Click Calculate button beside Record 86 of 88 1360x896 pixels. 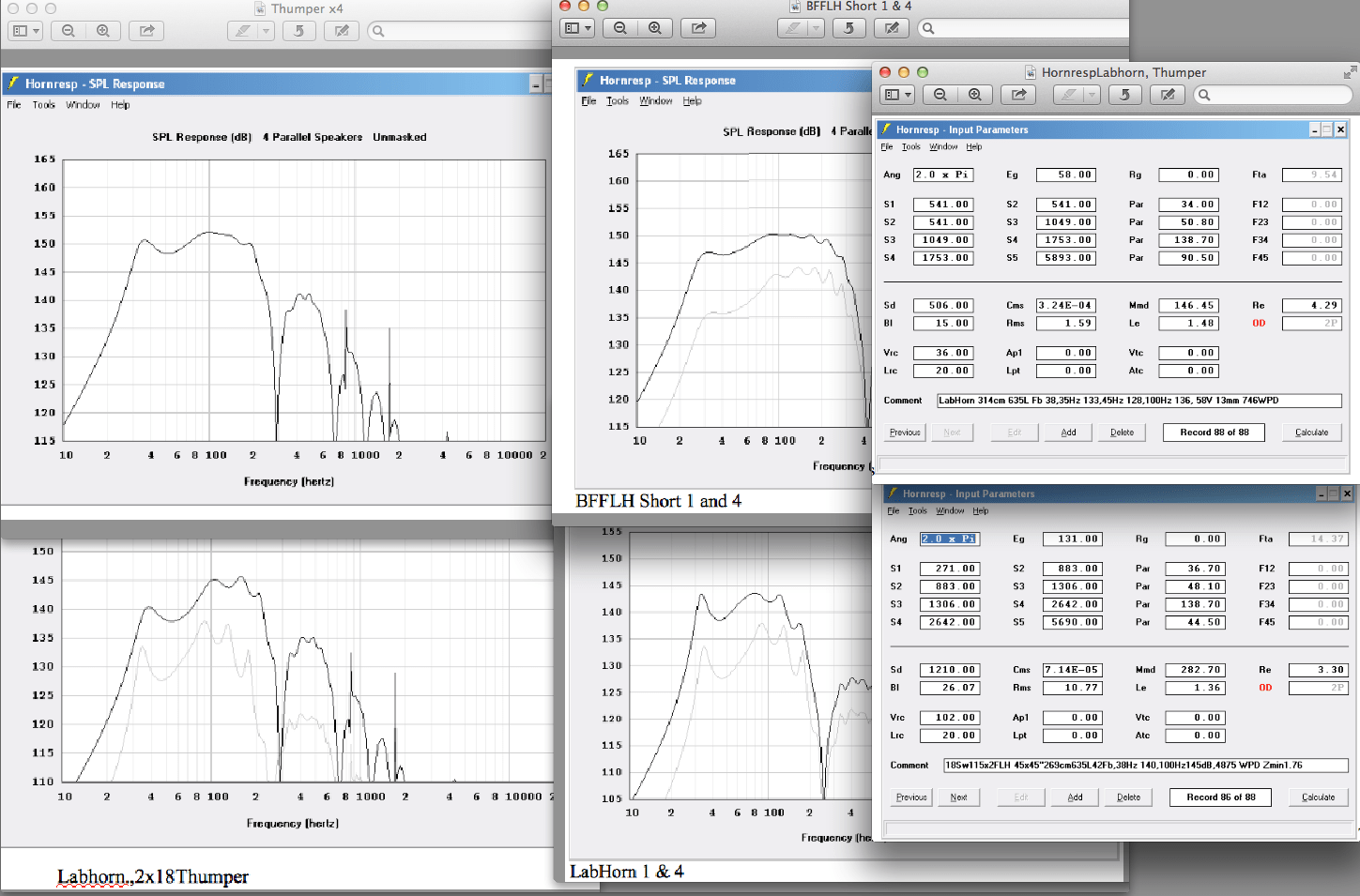click(1318, 797)
